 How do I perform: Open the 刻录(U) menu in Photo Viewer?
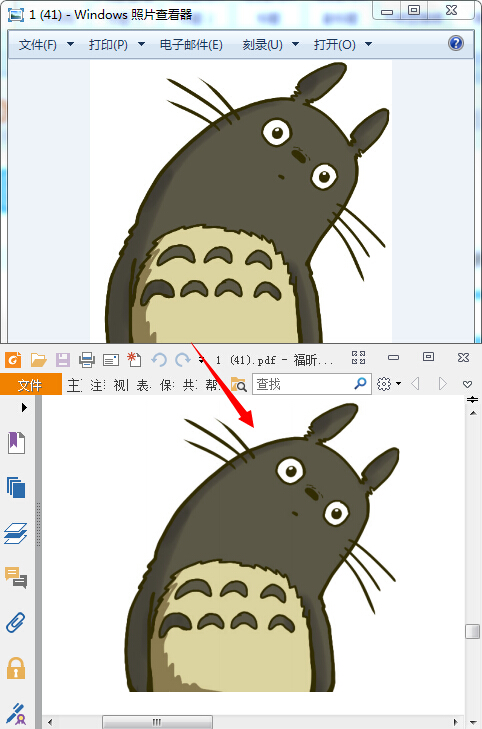[262, 45]
